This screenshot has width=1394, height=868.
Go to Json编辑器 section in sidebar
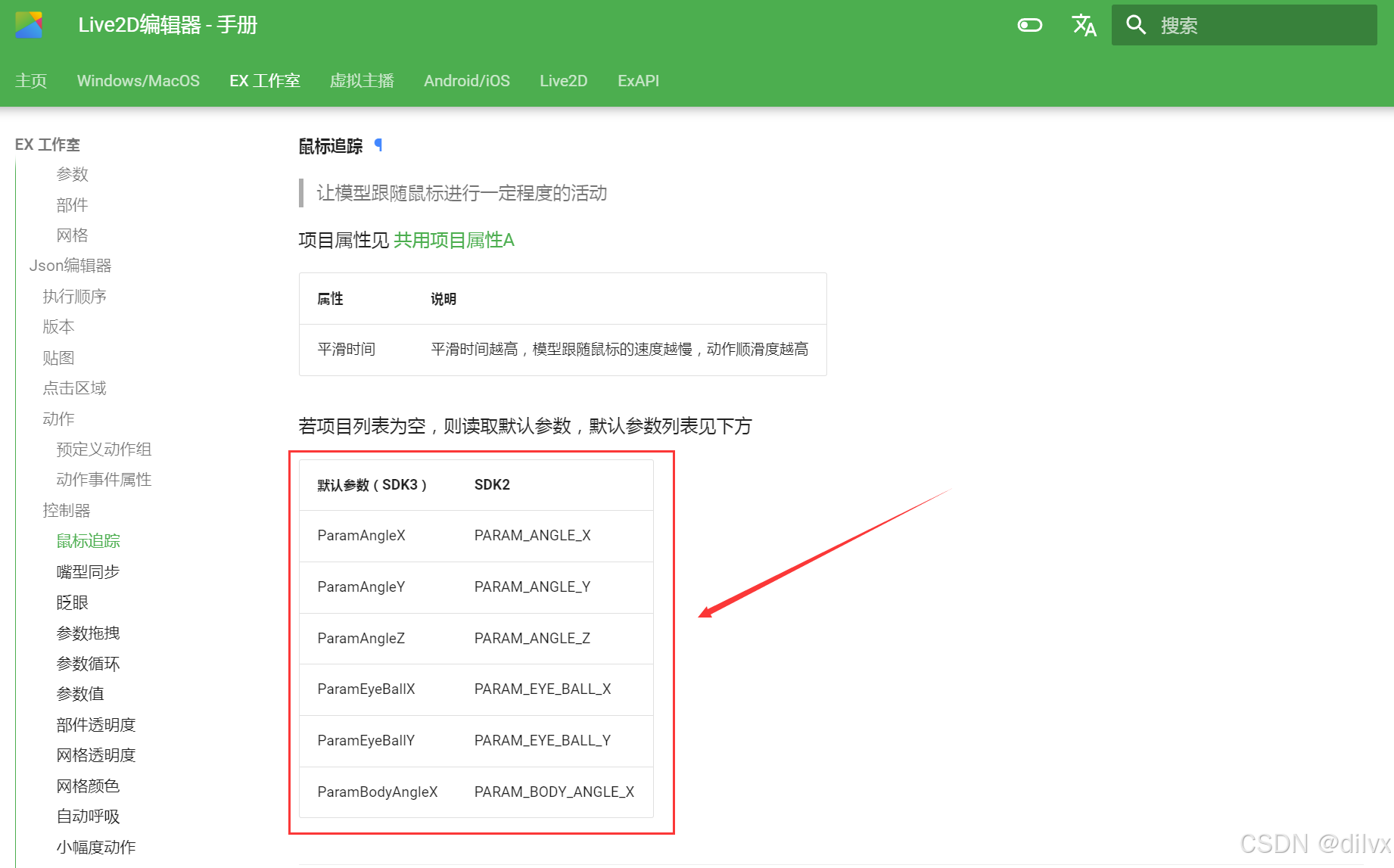70,266
